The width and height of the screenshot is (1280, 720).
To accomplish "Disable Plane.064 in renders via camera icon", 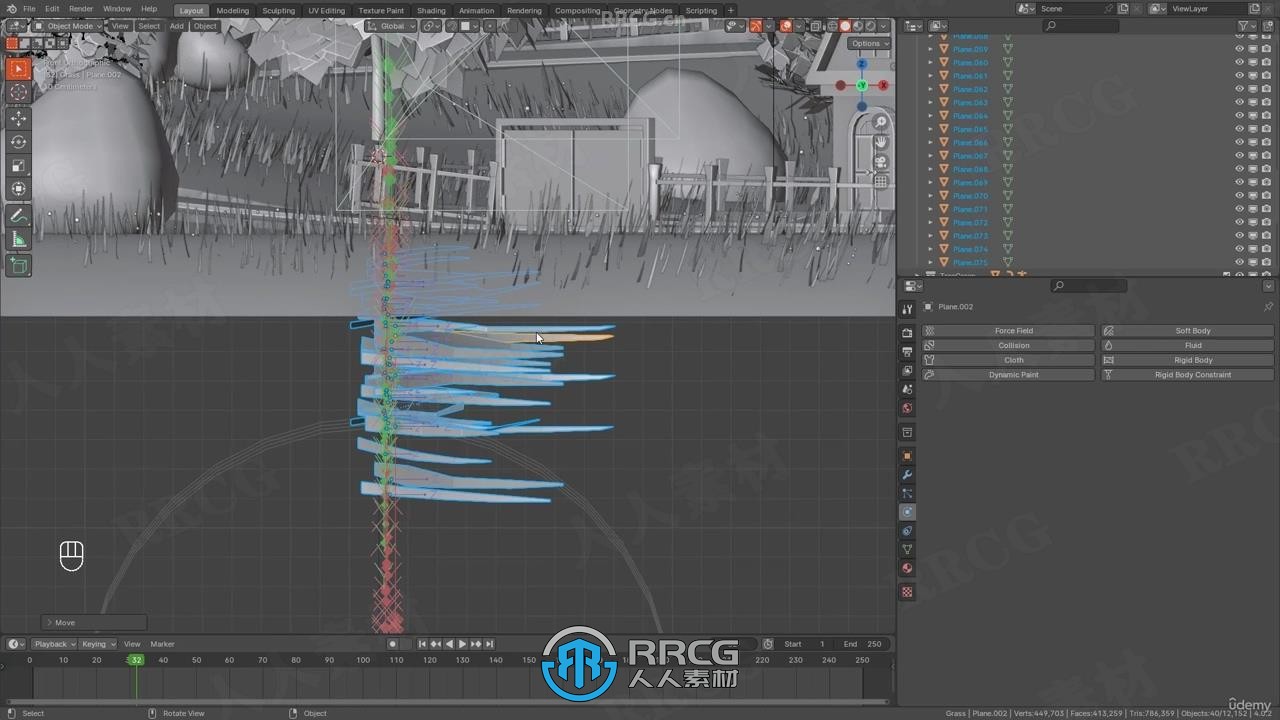I will tap(1267, 116).
